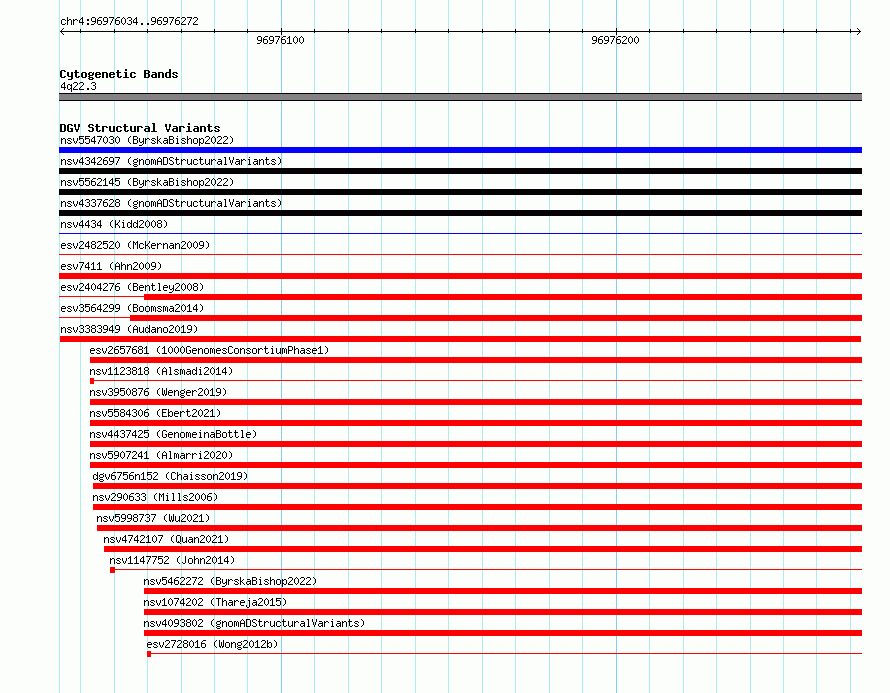Click the nsv5547030 (ByrskaBishop2022) variant label
The width and height of the screenshot is (890, 693).
pos(147,140)
